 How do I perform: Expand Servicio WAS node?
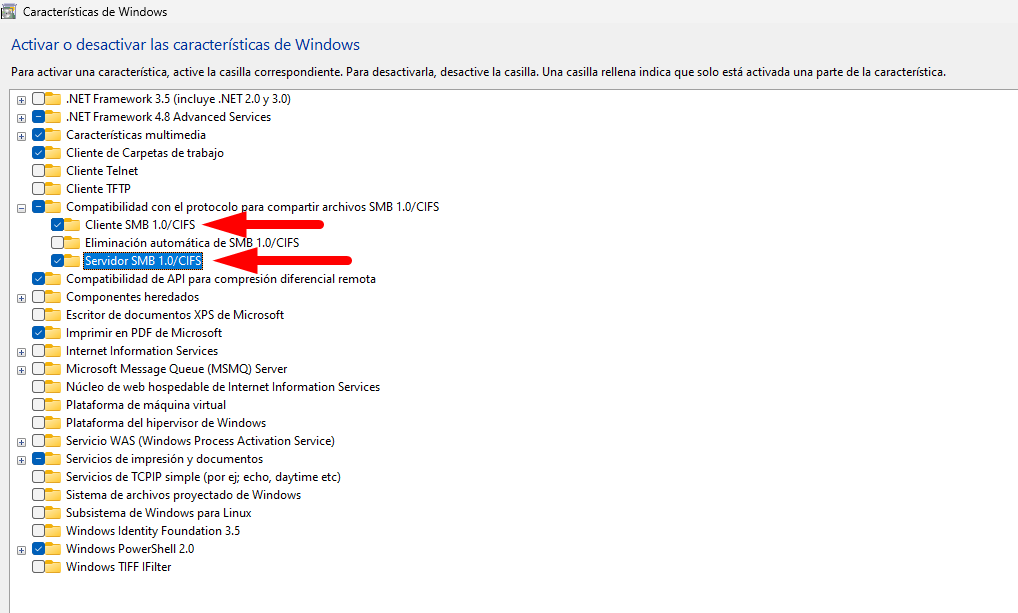click(21, 442)
